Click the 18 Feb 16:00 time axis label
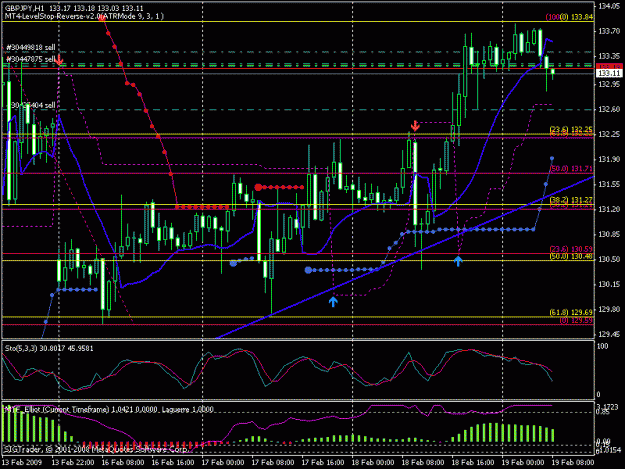 coord(473,463)
